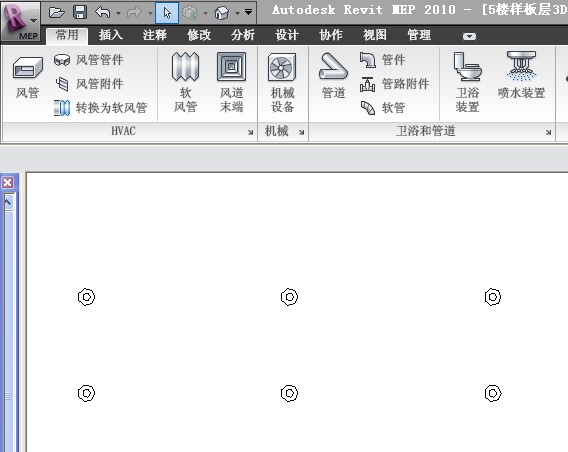Switch to the 插入 ribbon tab
Screen dimensions: 568x452
111,35
